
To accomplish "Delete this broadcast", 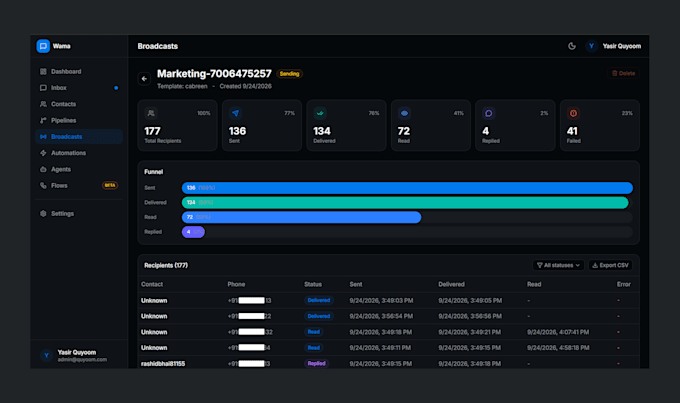I will tap(623, 73).
